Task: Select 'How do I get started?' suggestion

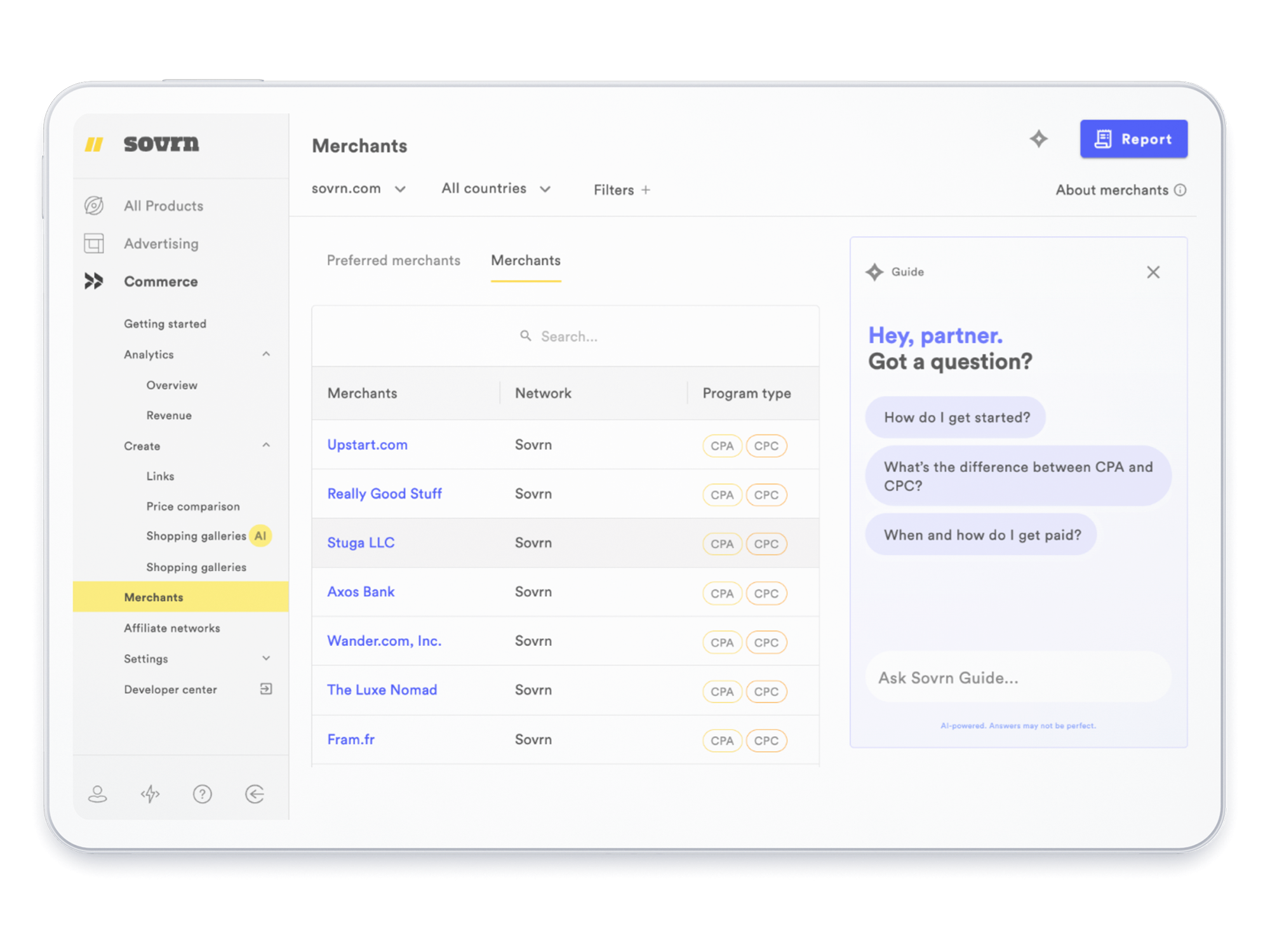Action: click(x=956, y=417)
